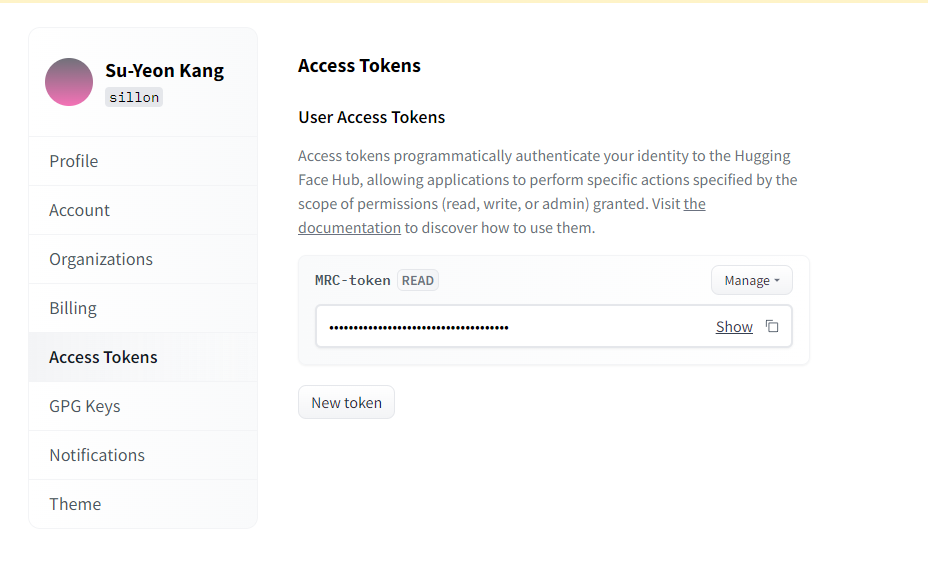Show the hidden MRC-token value

[x=734, y=327]
